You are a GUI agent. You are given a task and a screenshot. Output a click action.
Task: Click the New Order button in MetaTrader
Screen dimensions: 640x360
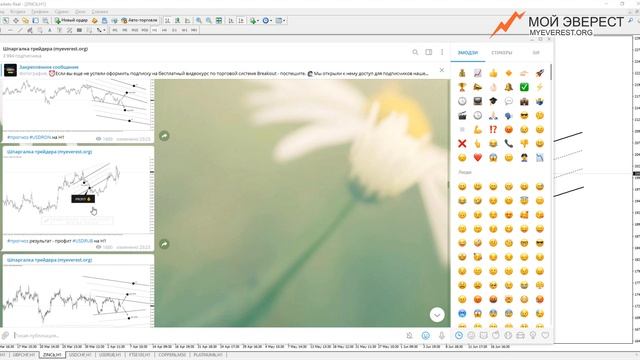[x=71, y=20]
